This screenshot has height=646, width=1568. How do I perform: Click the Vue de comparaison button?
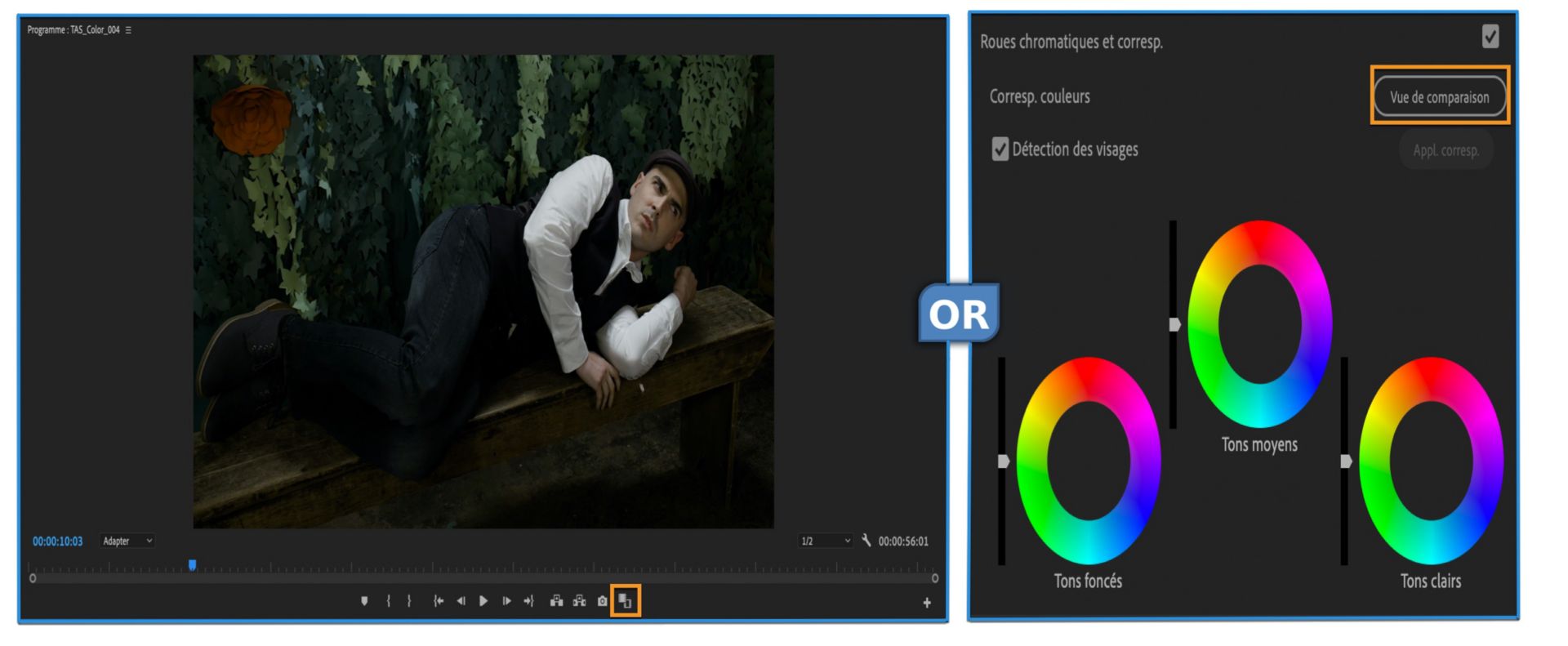click(x=1440, y=97)
